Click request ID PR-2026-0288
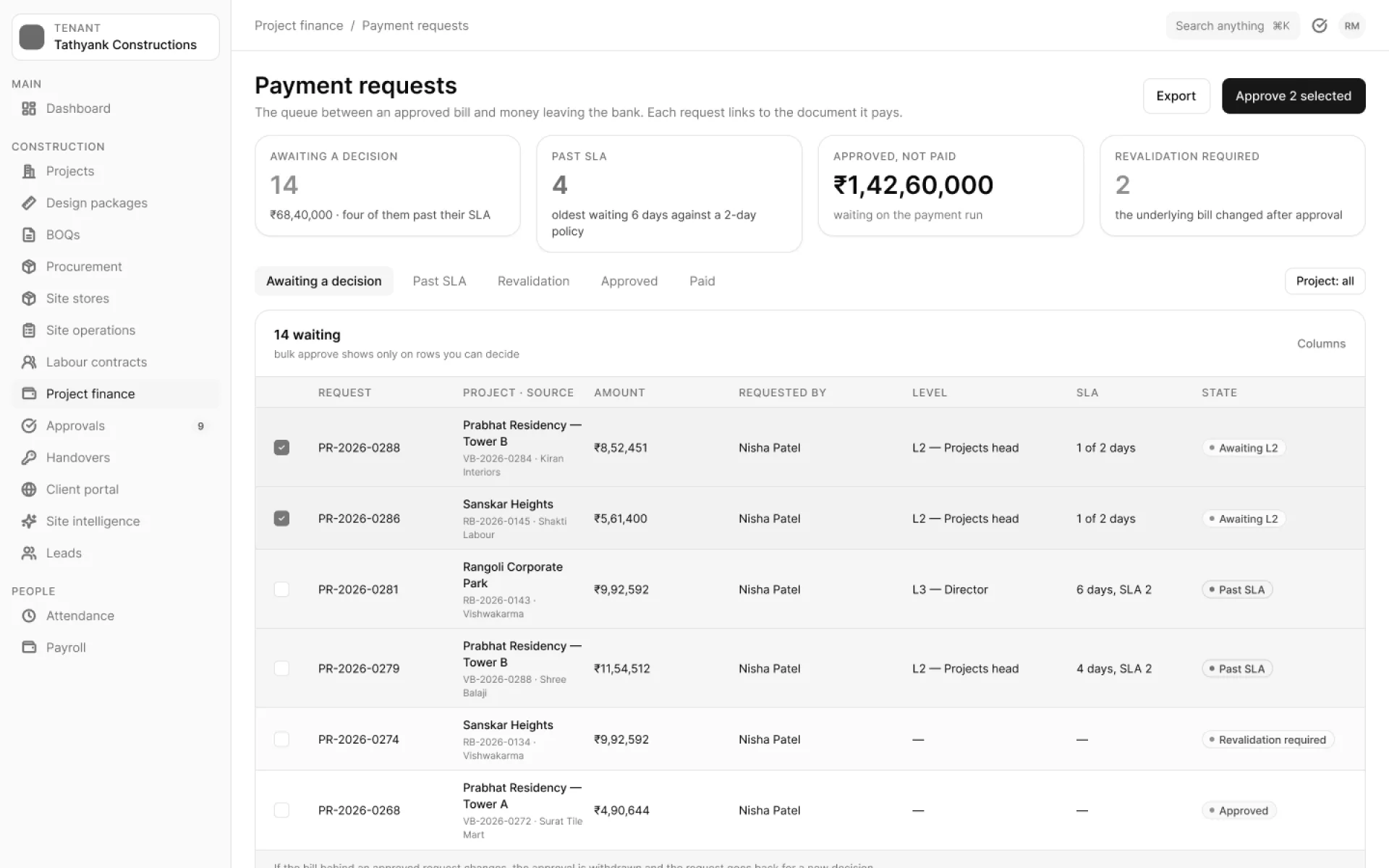 [359, 448]
